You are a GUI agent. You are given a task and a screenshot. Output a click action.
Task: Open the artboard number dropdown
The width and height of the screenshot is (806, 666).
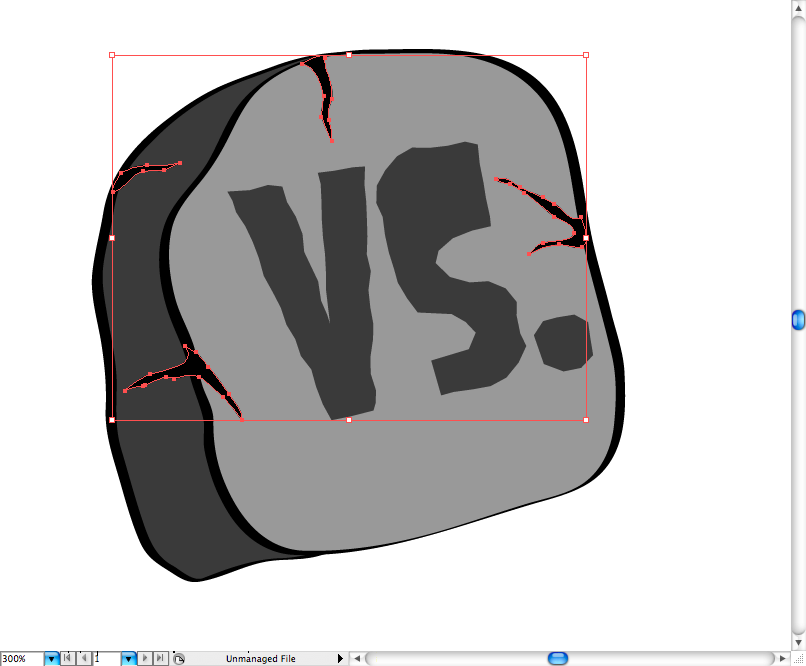128,659
